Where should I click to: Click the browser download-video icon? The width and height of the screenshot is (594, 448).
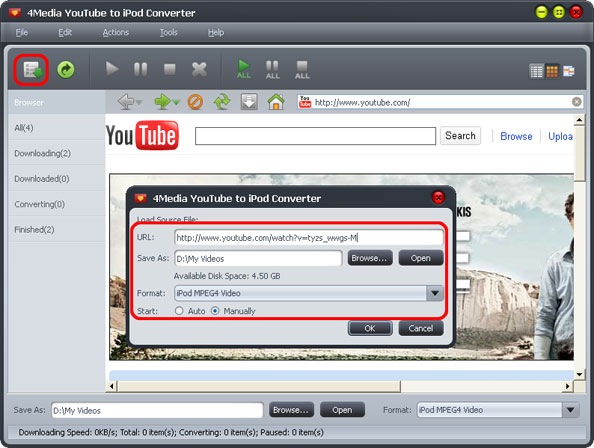[249, 102]
